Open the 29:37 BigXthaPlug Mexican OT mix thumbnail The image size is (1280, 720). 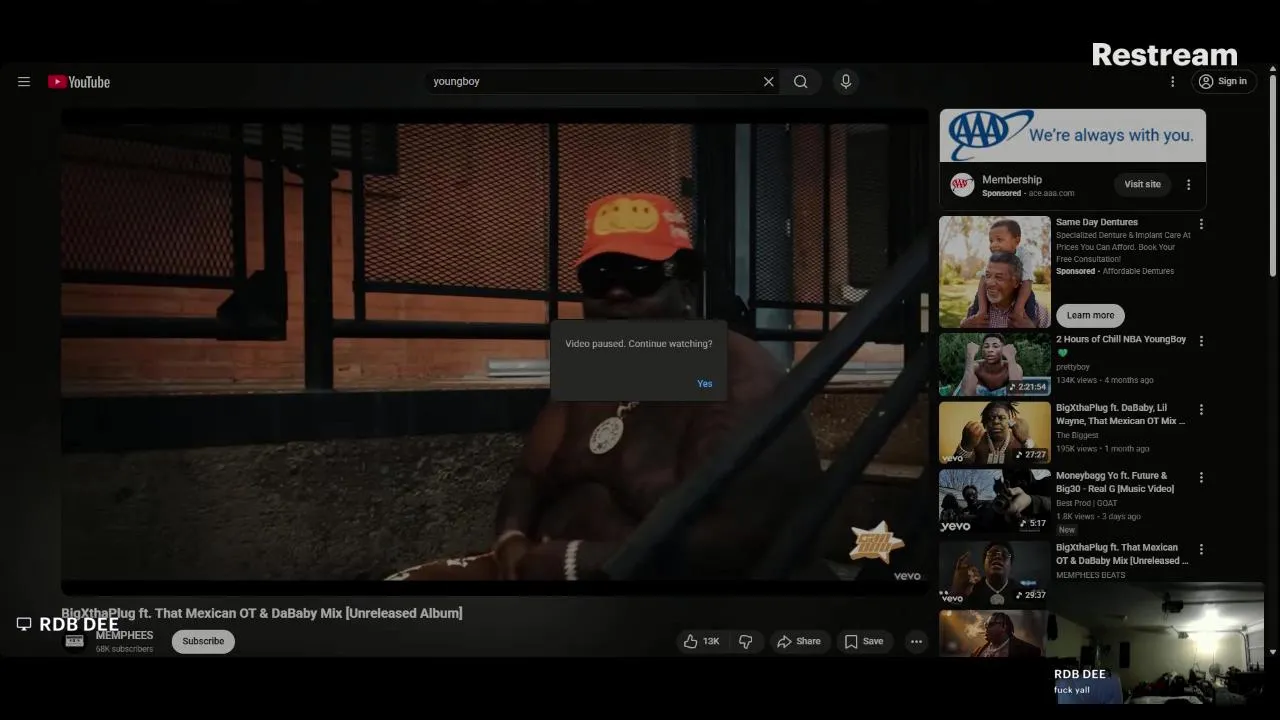[995, 573]
